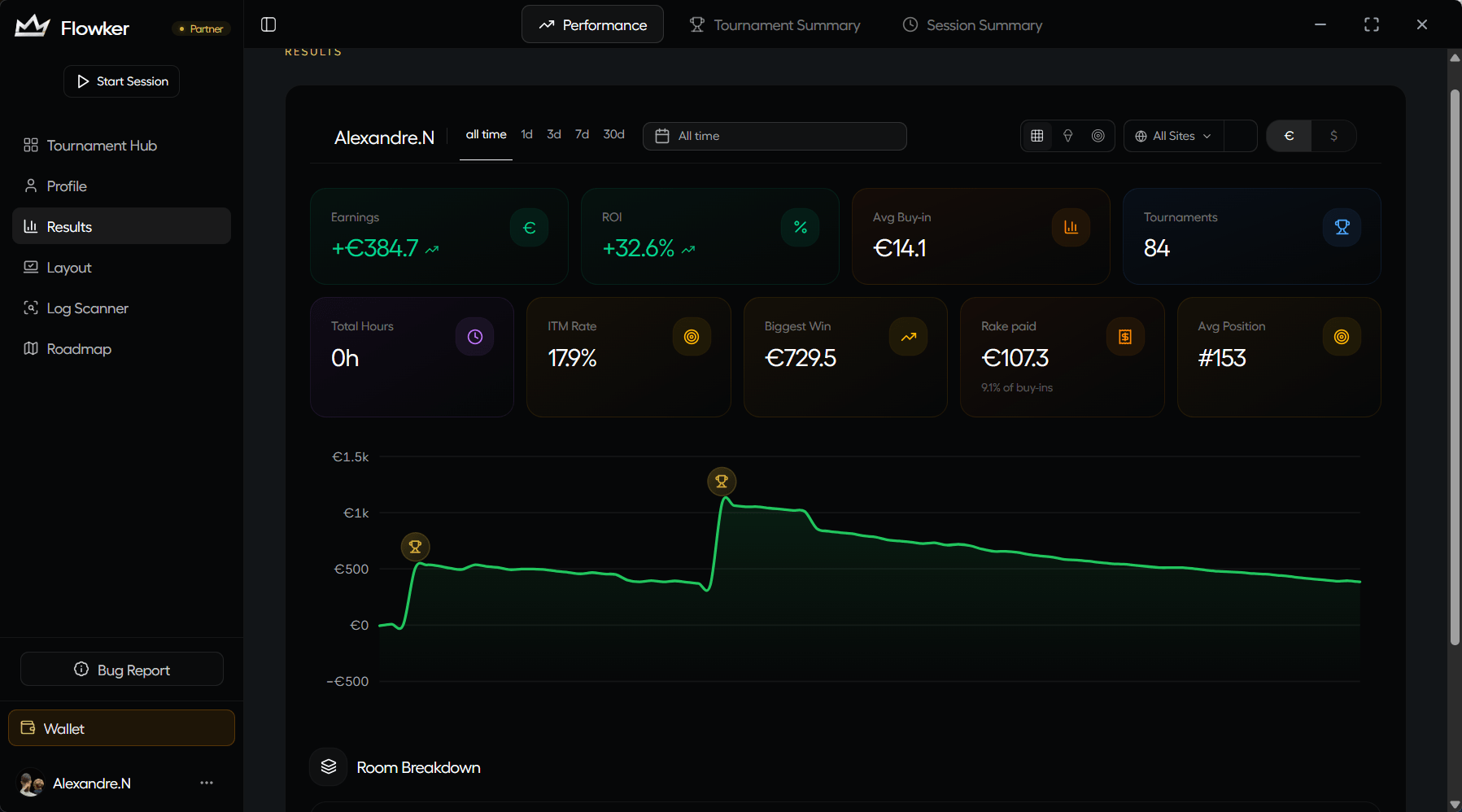Go to Tournament Hub

click(121, 145)
